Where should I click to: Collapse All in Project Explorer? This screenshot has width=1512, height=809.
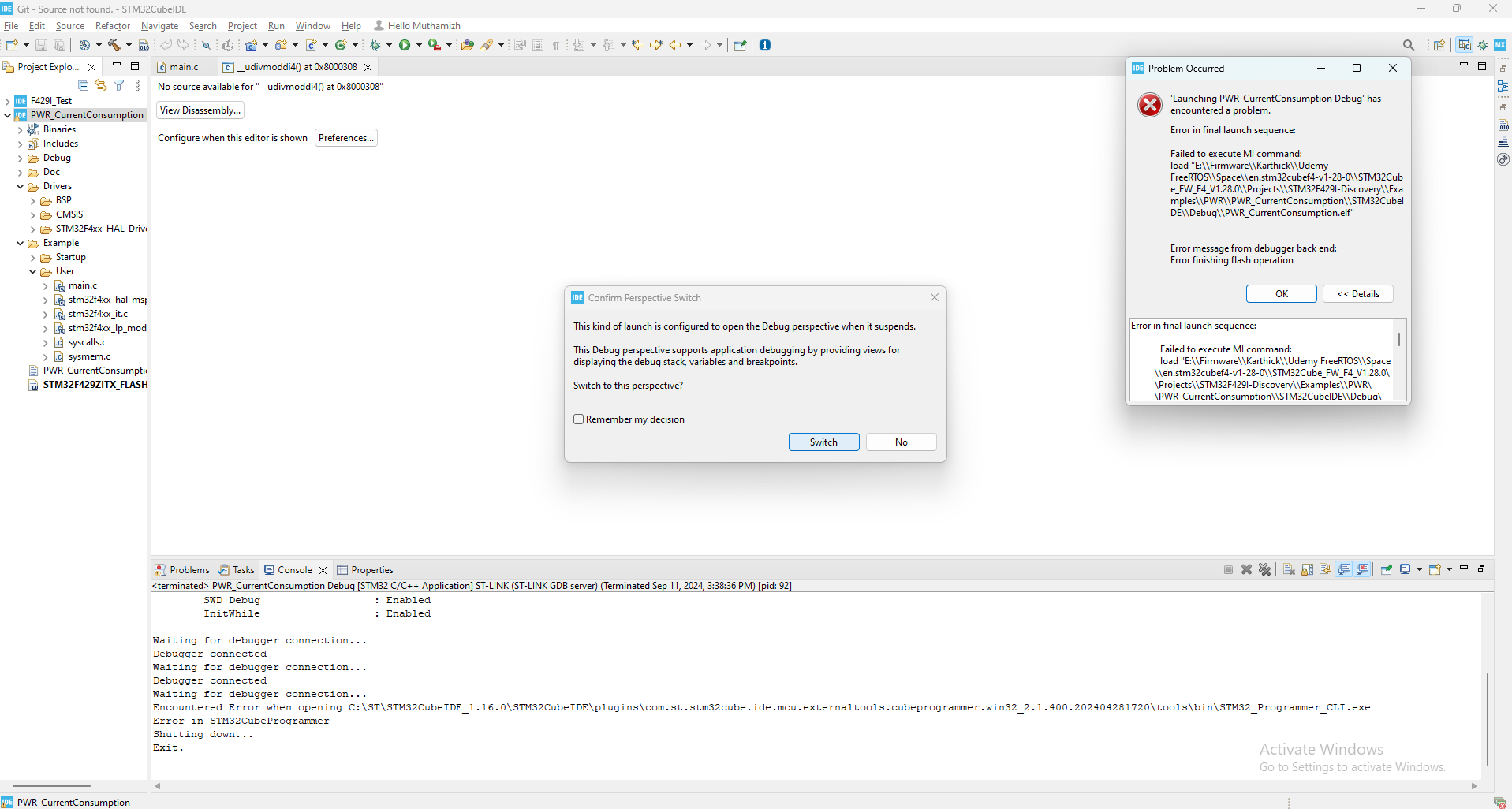point(83,85)
